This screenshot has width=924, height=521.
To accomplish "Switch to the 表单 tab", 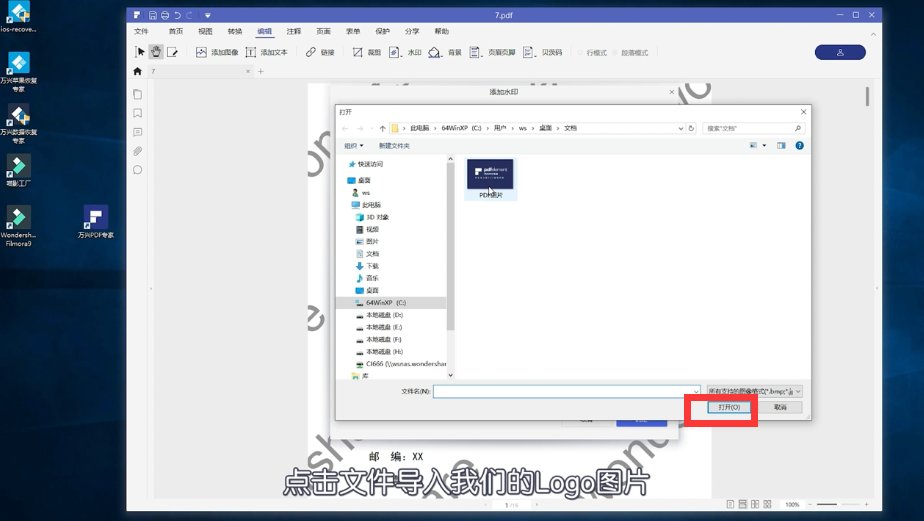I will [x=352, y=31].
